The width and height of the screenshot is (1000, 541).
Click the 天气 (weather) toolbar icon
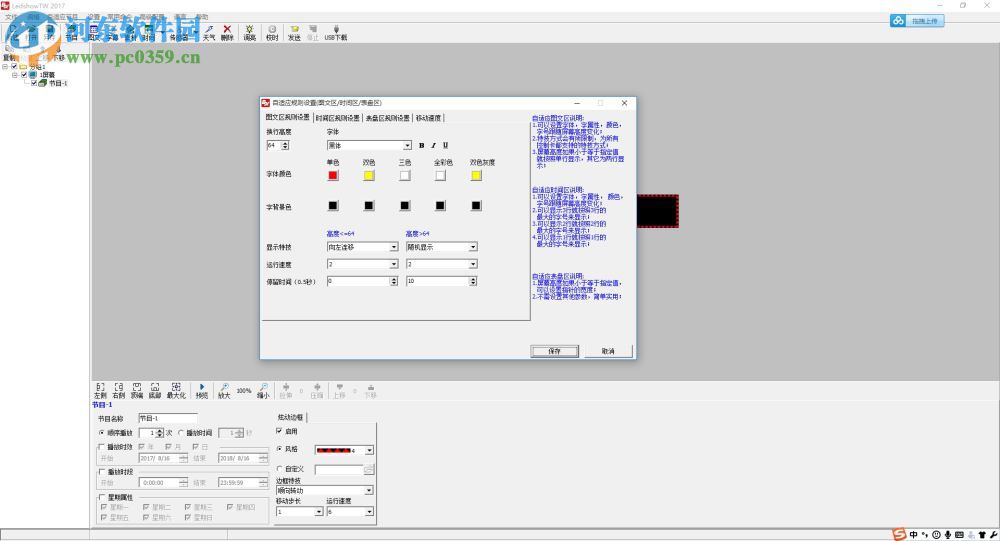209,31
